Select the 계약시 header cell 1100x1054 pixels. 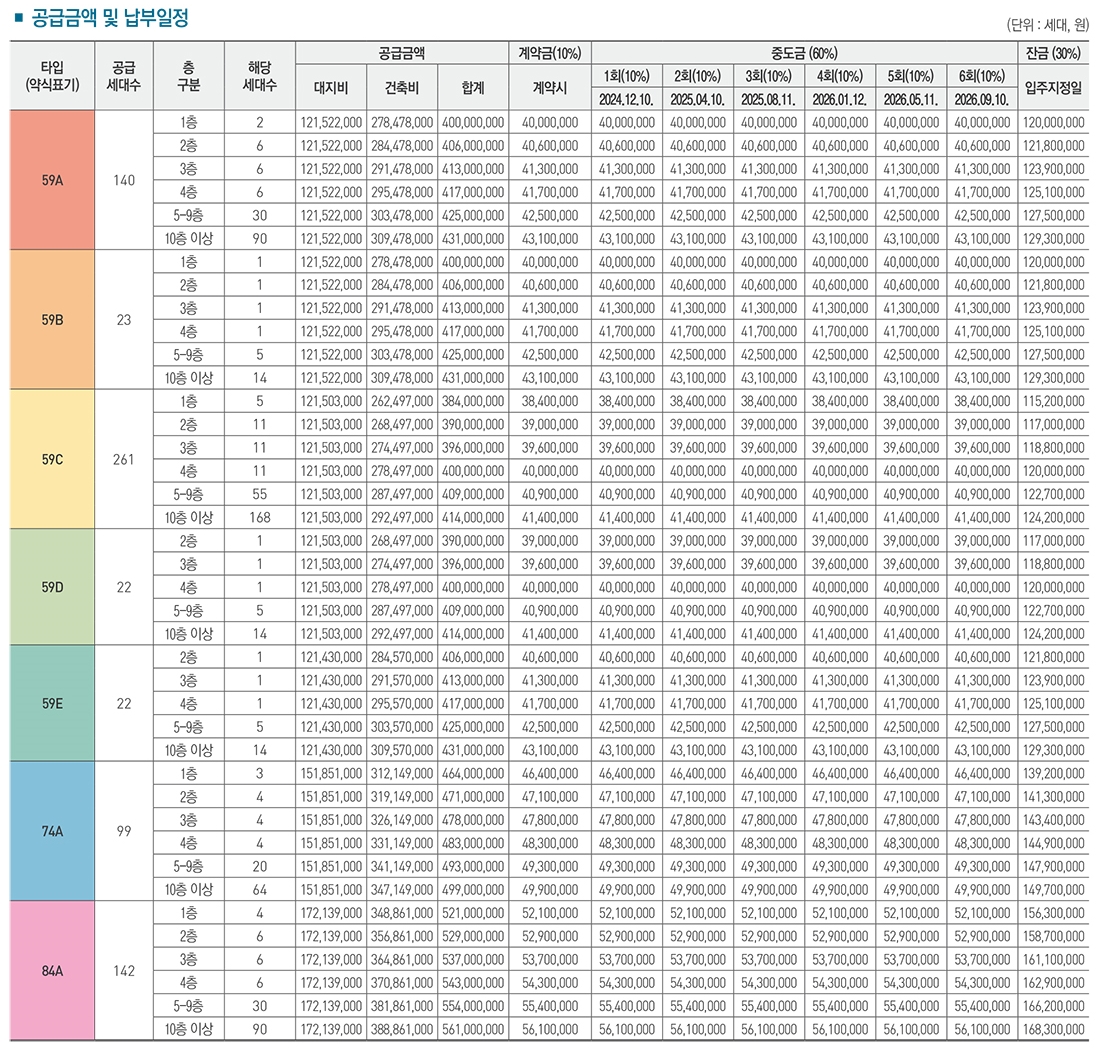click(x=550, y=88)
